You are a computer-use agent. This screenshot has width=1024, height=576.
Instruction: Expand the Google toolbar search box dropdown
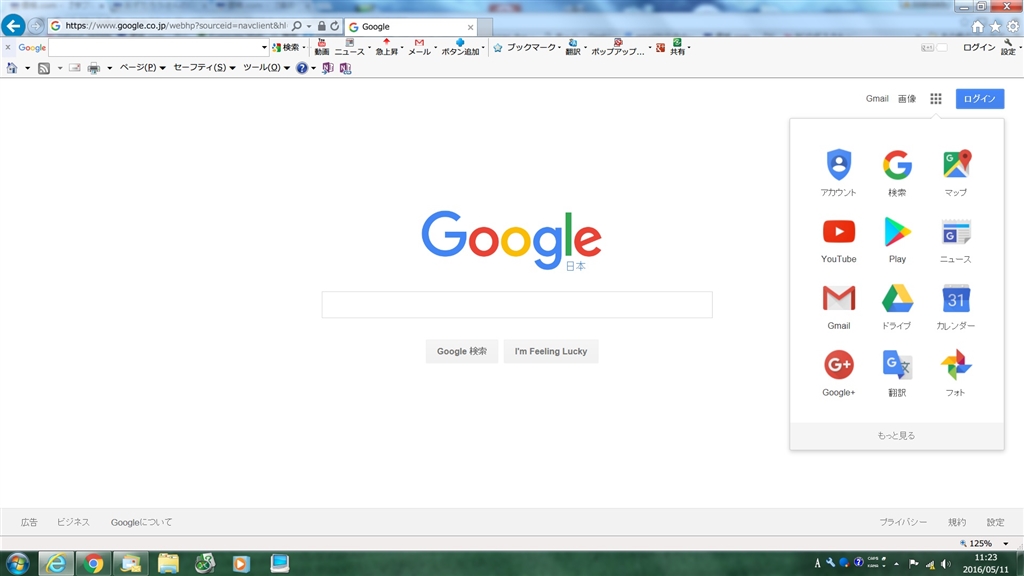[264, 47]
